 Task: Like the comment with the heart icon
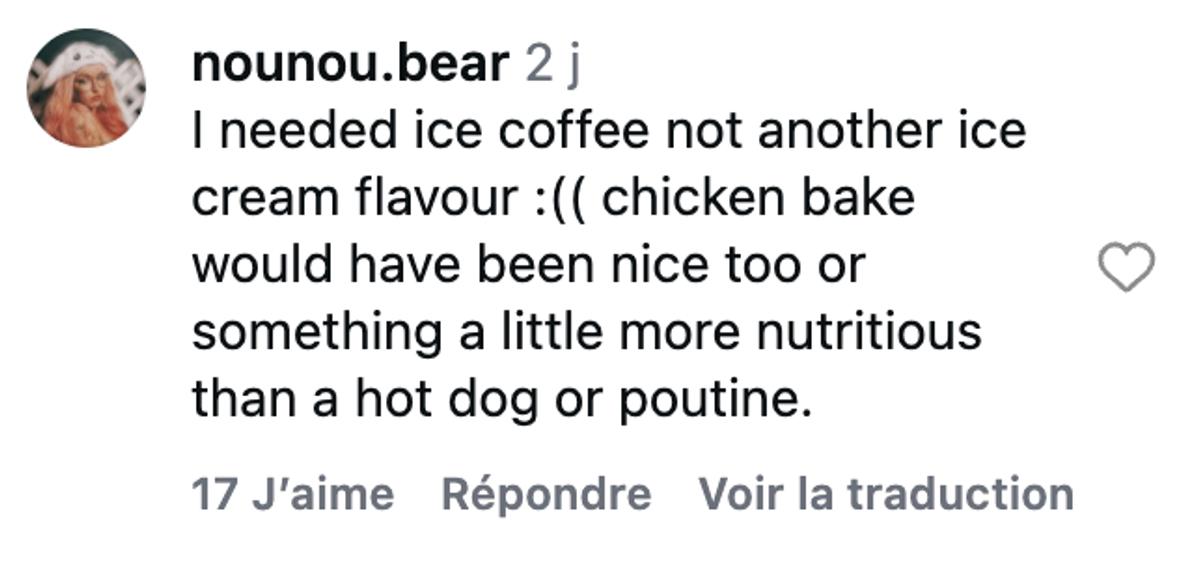[1126, 268]
